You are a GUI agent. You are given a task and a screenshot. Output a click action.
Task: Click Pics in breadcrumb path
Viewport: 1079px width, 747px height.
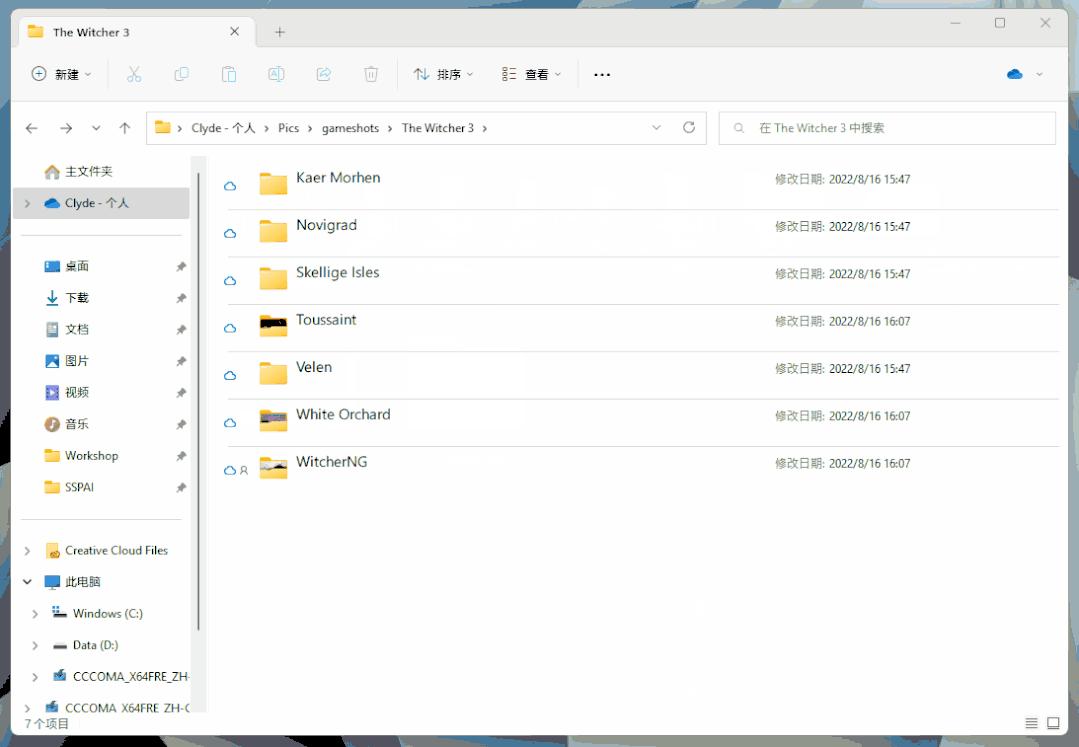[x=288, y=128]
